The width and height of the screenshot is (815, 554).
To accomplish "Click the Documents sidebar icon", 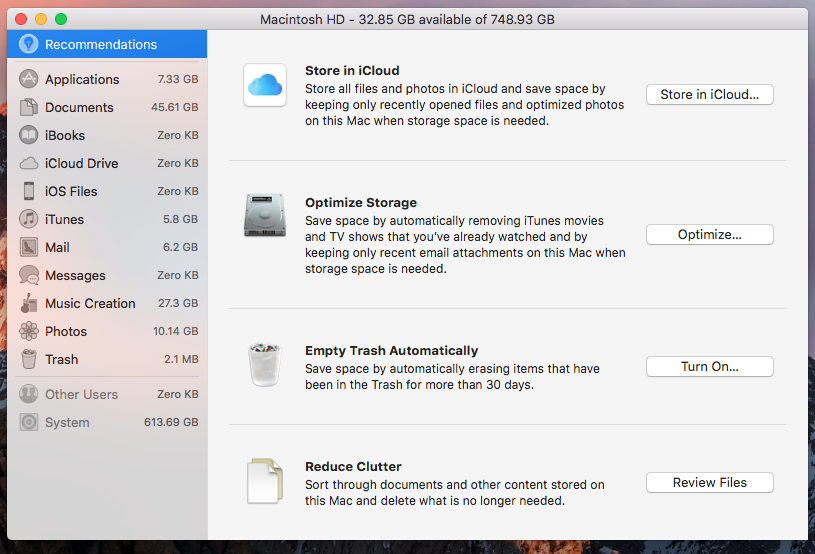I will 29,107.
